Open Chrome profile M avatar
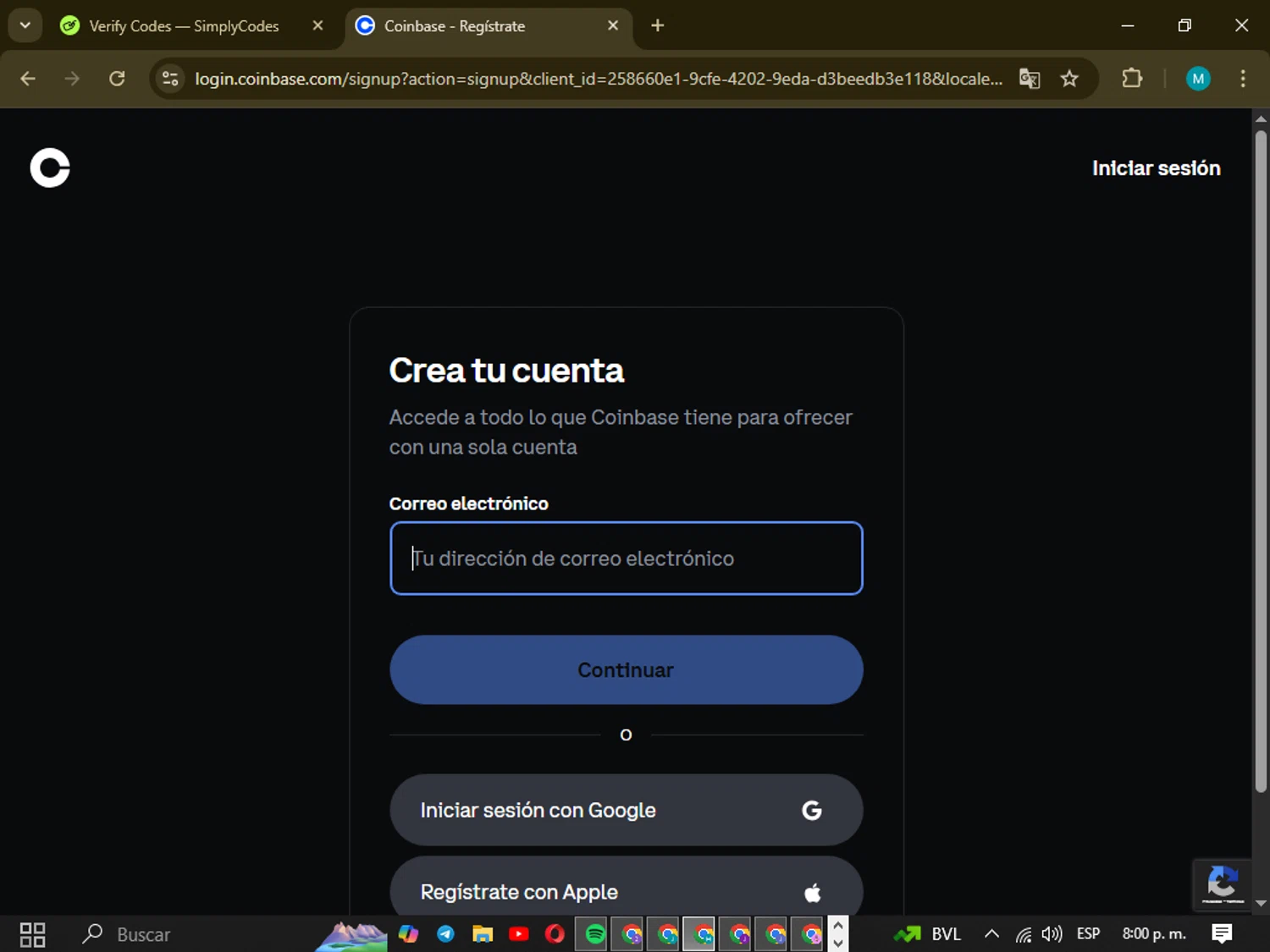 point(1198,79)
